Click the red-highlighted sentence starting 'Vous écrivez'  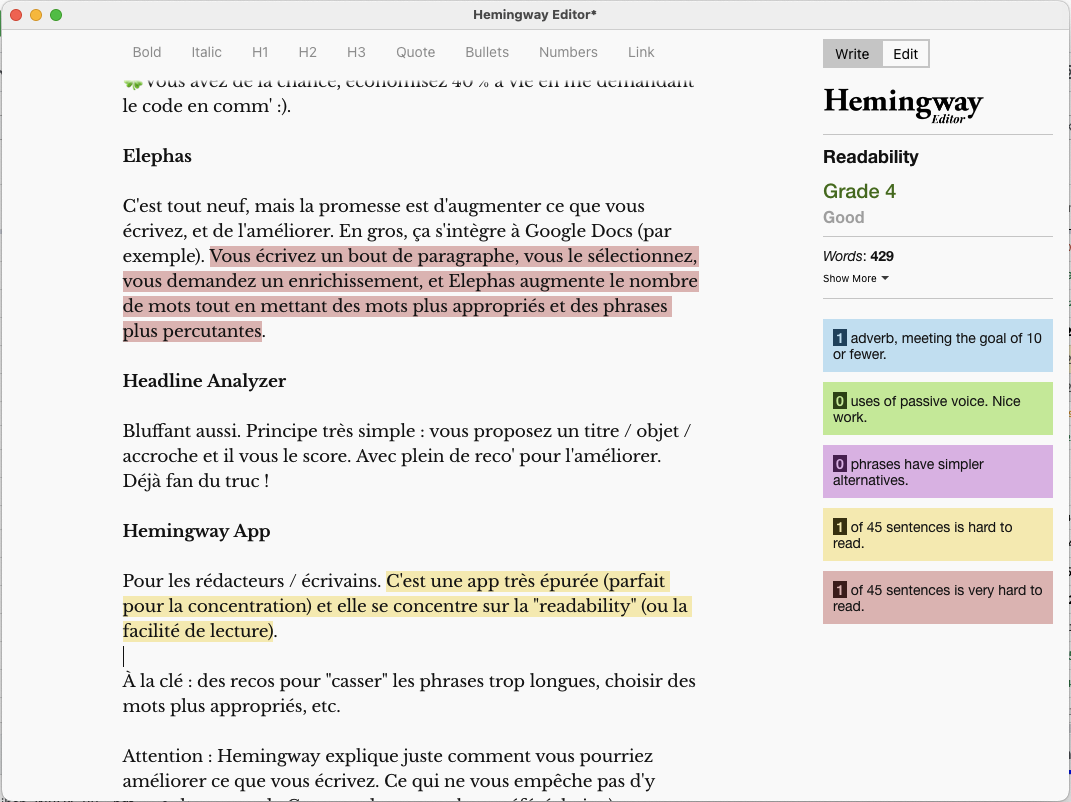pyautogui.click(x=411, y=293)
